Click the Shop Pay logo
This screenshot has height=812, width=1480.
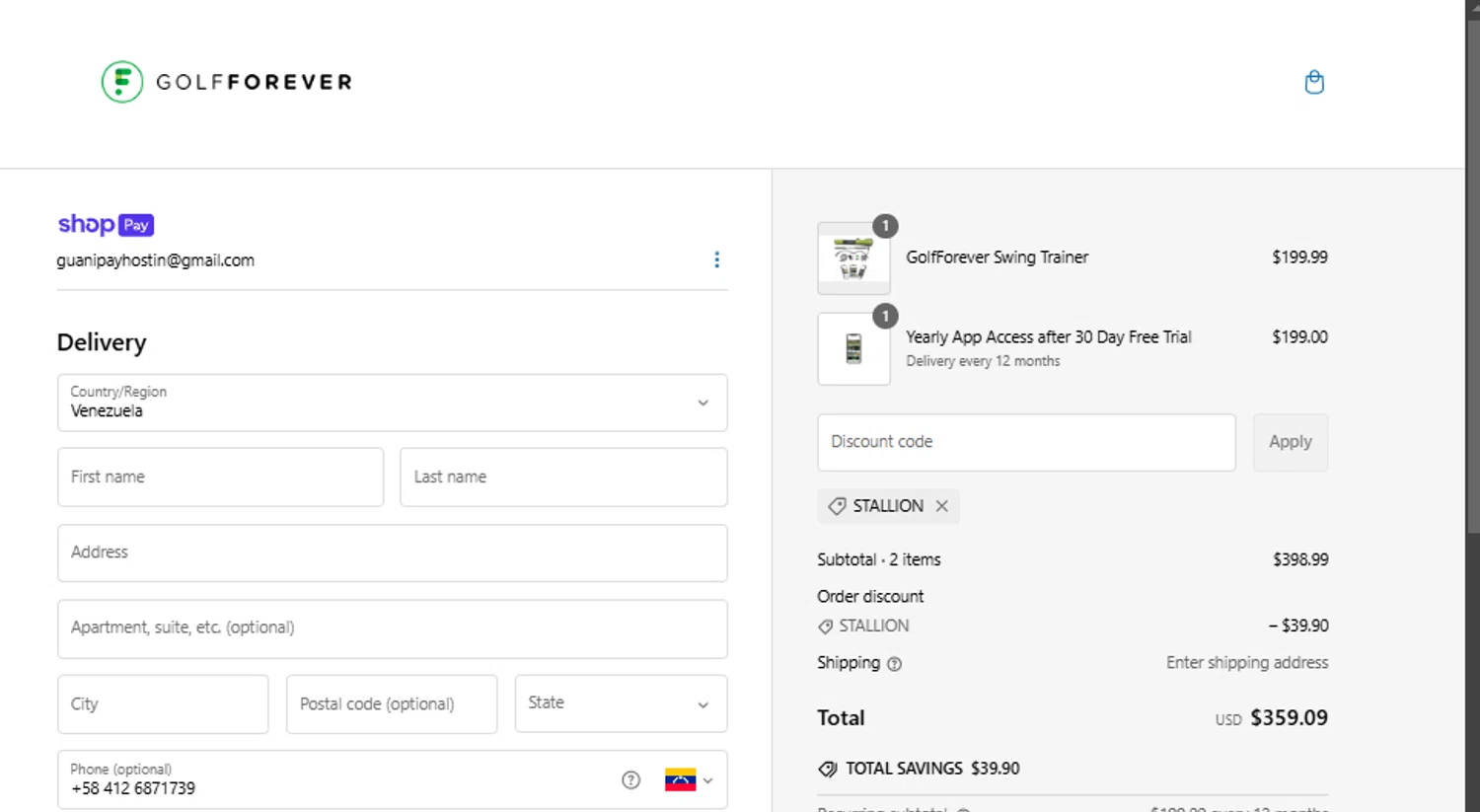tap(106, 225)
